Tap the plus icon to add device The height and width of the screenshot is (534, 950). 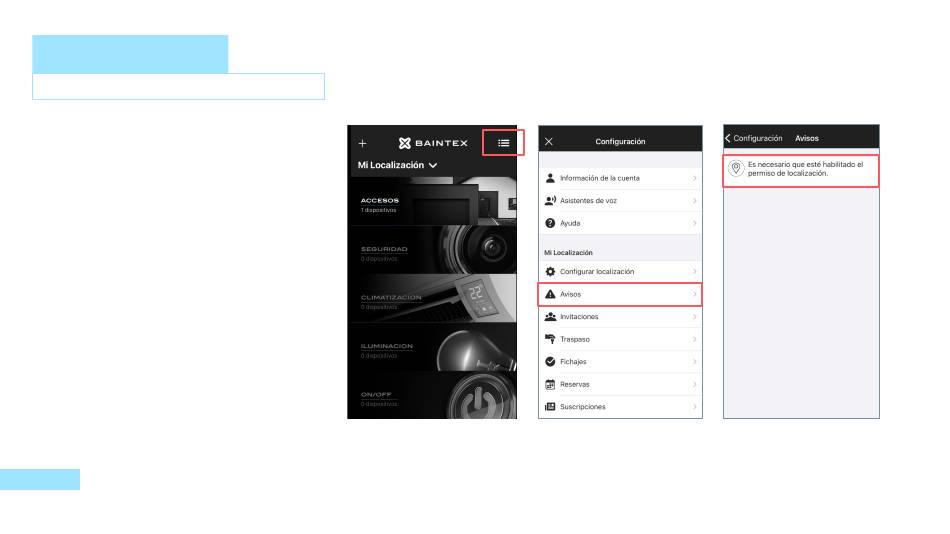pyautogui.click(x=362, y=143)
